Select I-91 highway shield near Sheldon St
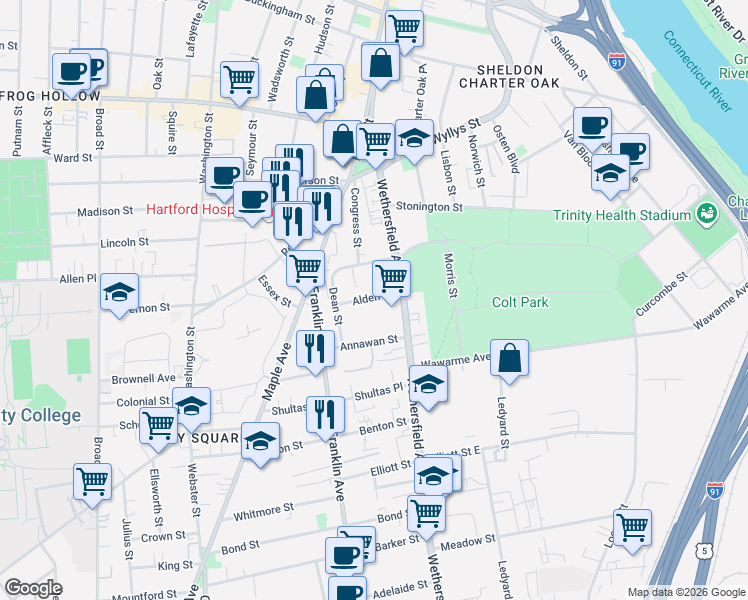The width and height of the screenshot is (748, 600). pyautogui.click(x=616, y=62)
